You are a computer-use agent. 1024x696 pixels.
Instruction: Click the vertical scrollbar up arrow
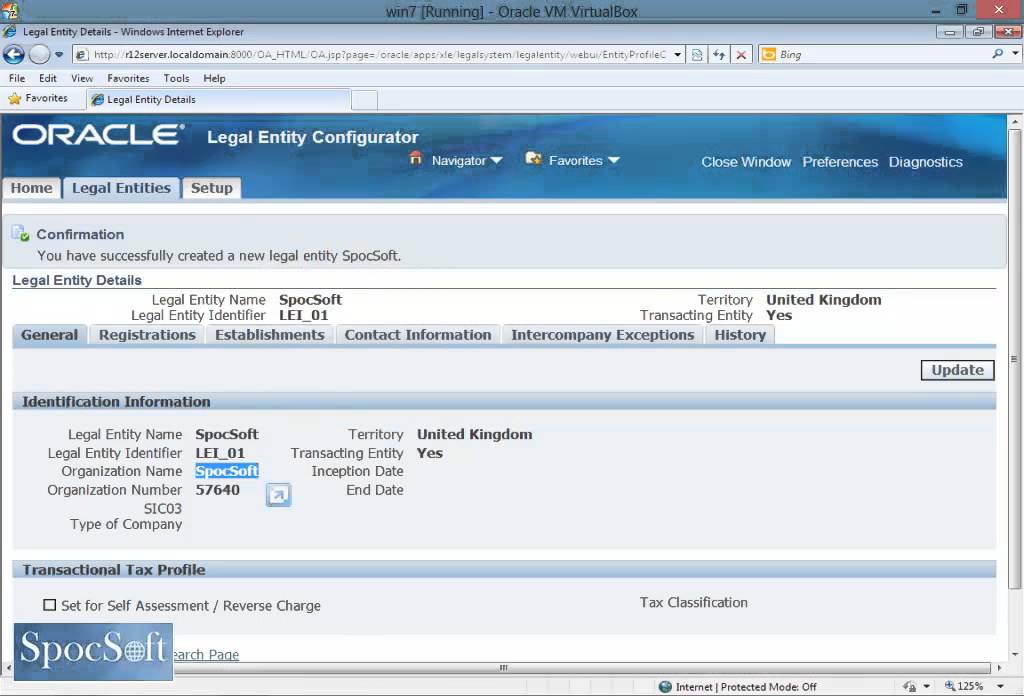click(1015, 121)
